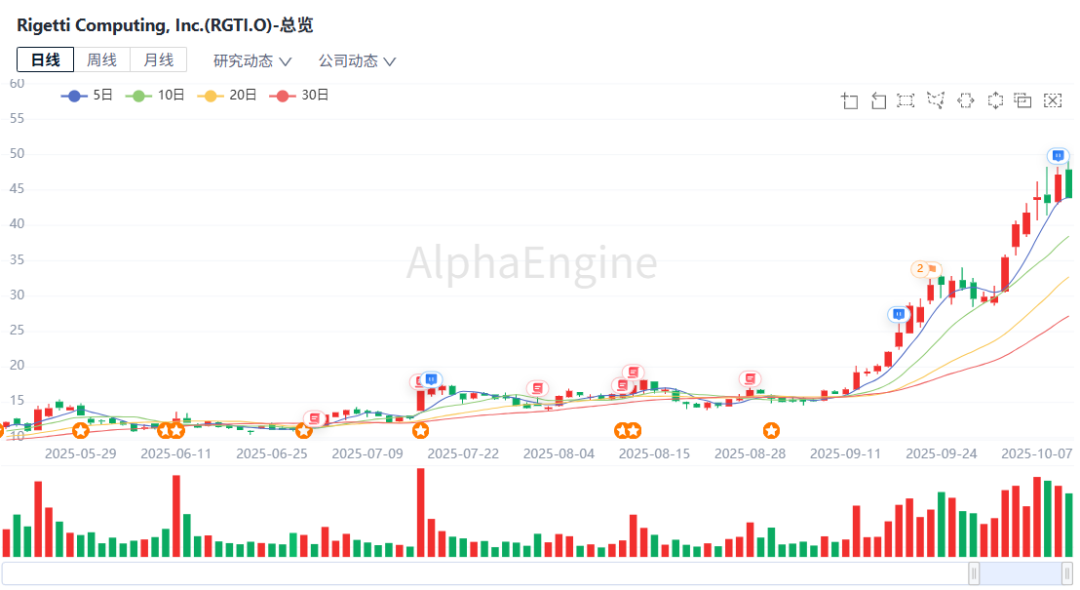Click the orange flag marker labeled 2

point(926,269)
